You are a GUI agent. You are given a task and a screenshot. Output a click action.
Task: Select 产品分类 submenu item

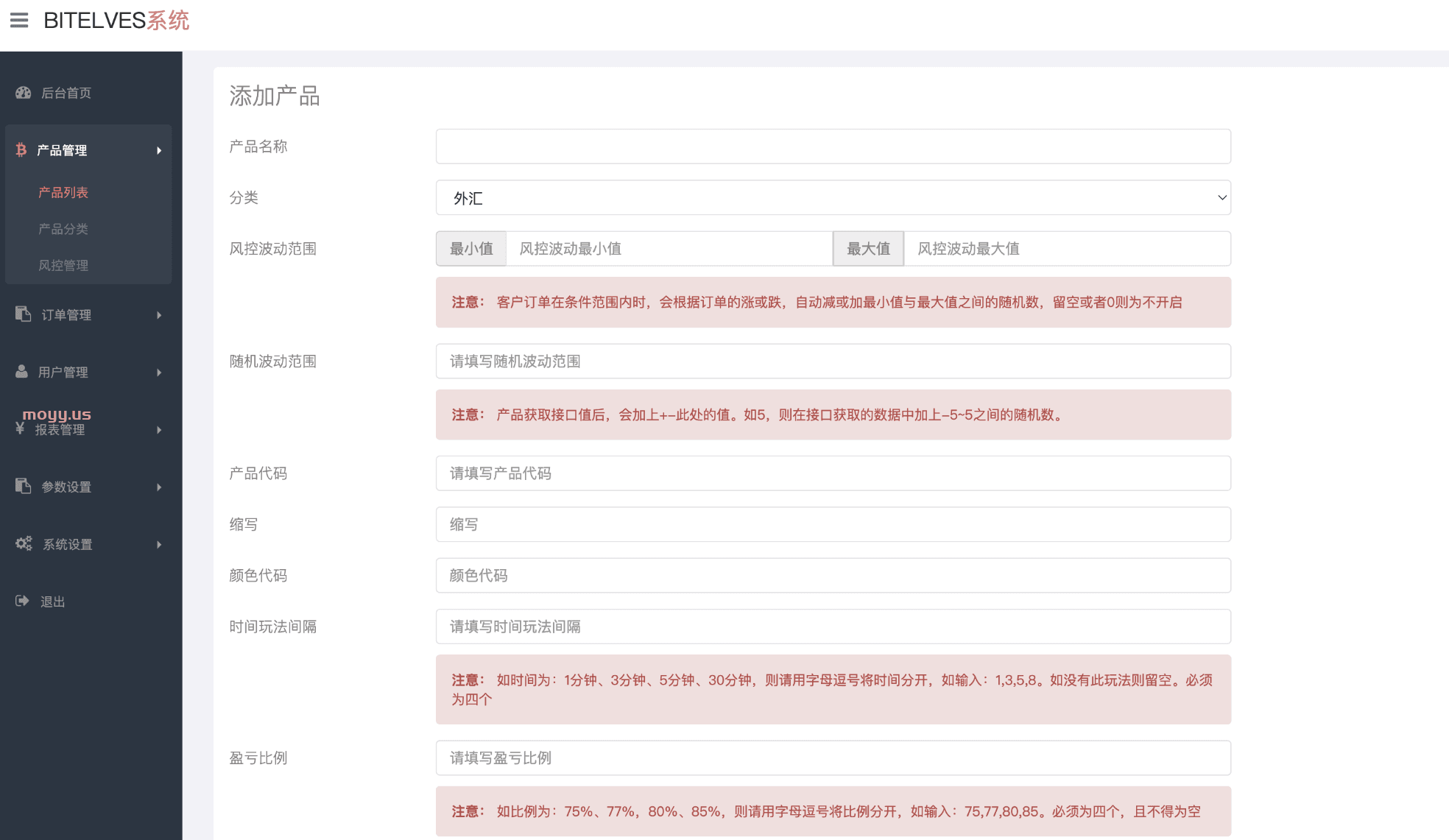point(63,229)
